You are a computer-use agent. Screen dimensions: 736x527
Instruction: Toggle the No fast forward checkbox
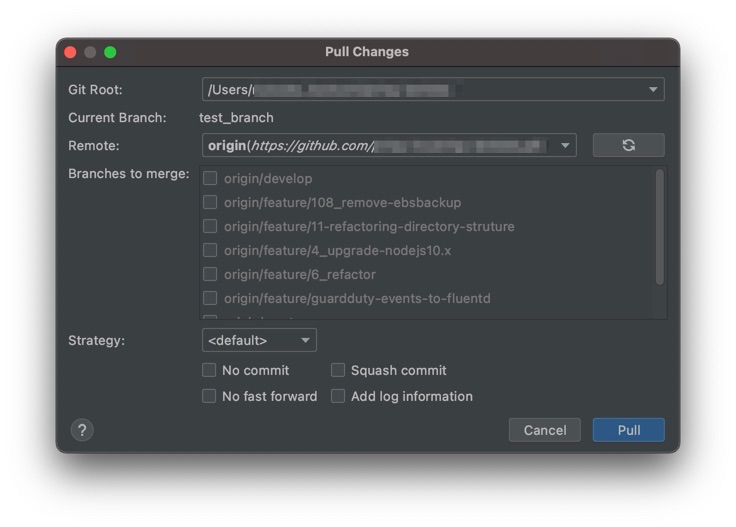(209, 396)
